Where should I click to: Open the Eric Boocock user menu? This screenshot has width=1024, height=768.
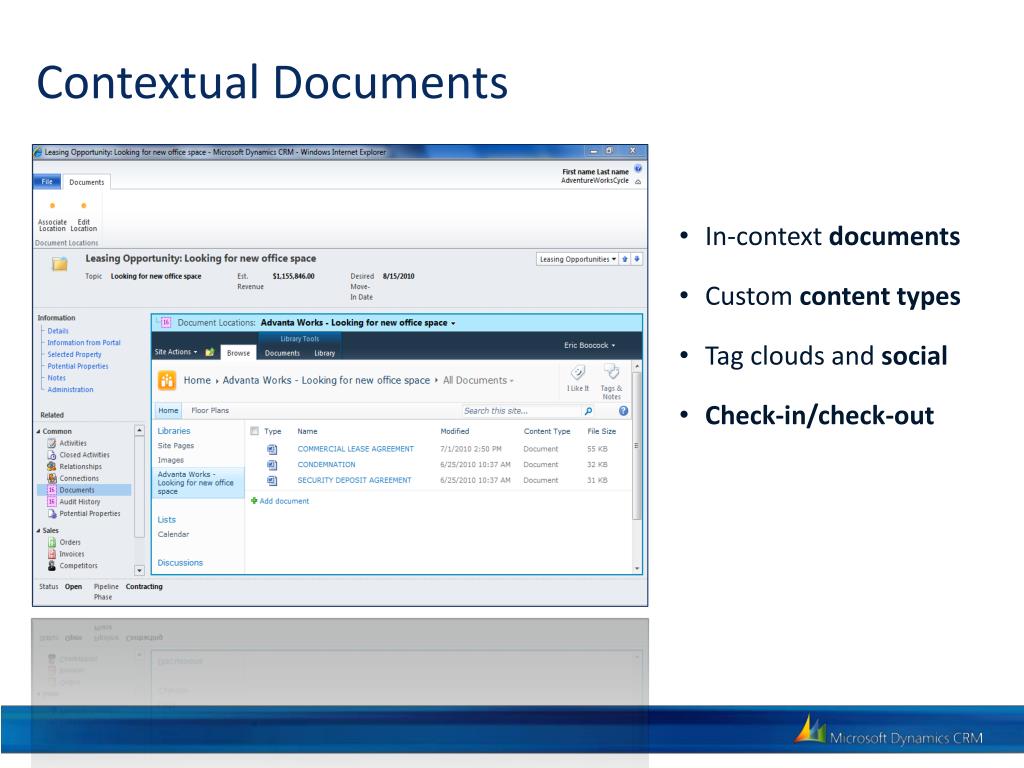tap(590, 345)
